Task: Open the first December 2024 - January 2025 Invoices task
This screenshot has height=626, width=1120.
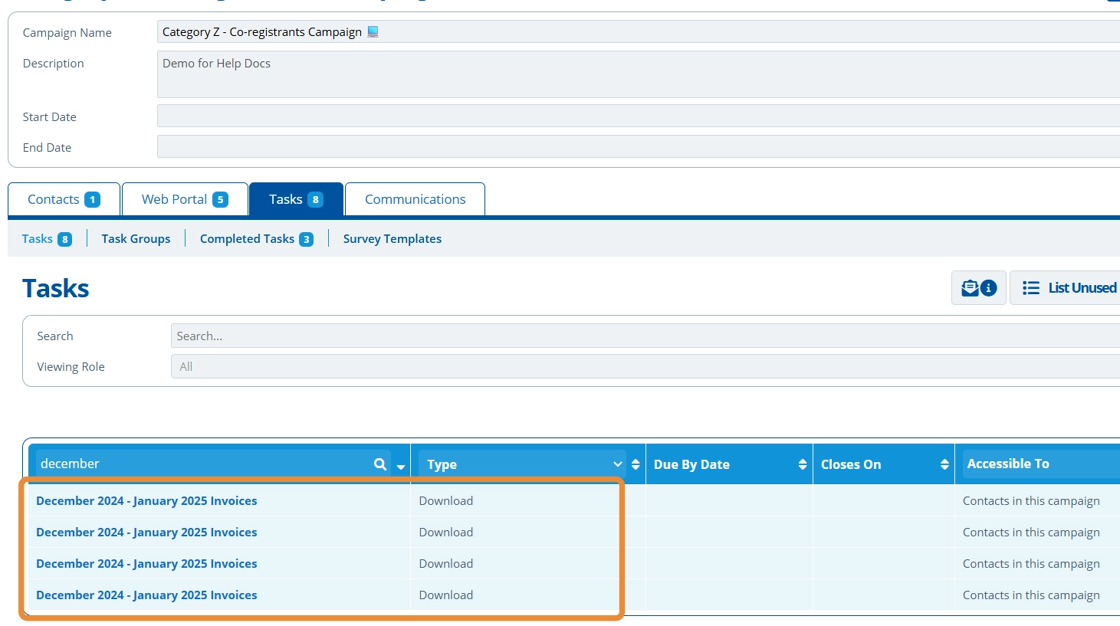Action: click(146, 501)
